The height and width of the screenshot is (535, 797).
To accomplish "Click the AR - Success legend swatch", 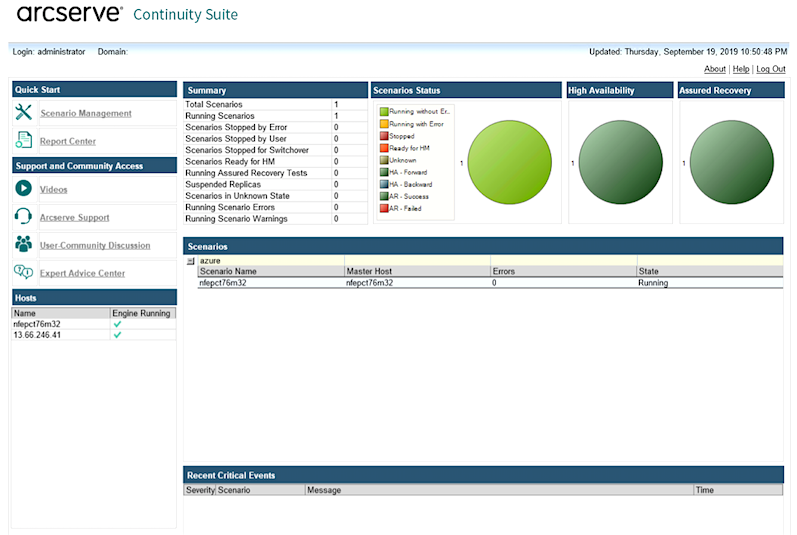I will click(x=384, y=196).
